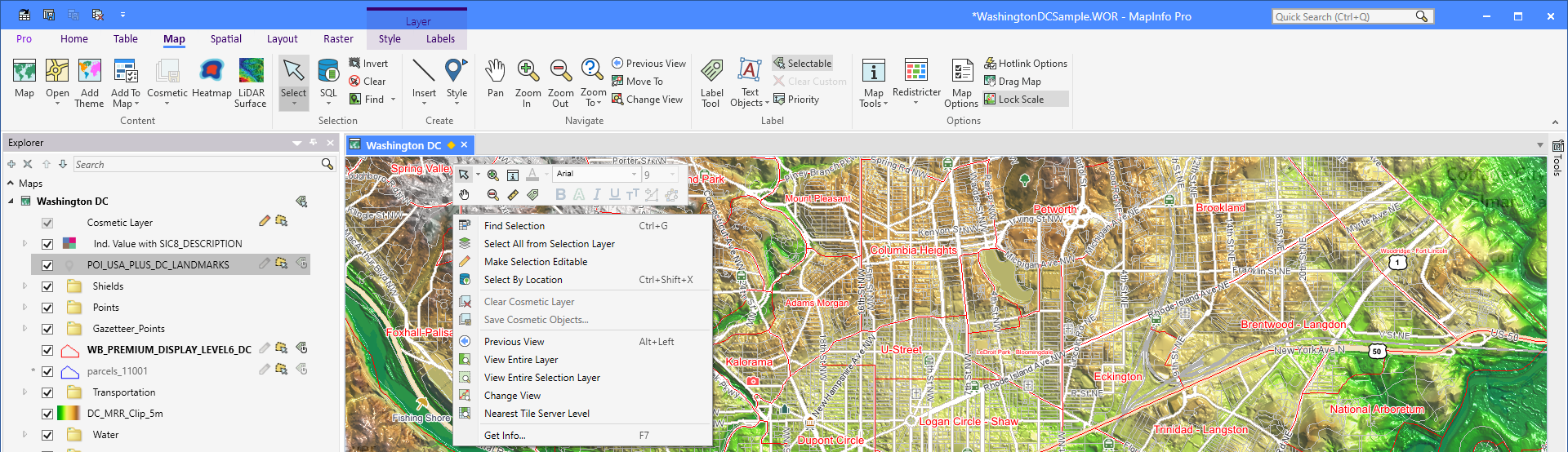Toggle parcels_11001 layer checkbox
The height and width of the screenshot is (452, 1568).
click(x=47, y=370)
